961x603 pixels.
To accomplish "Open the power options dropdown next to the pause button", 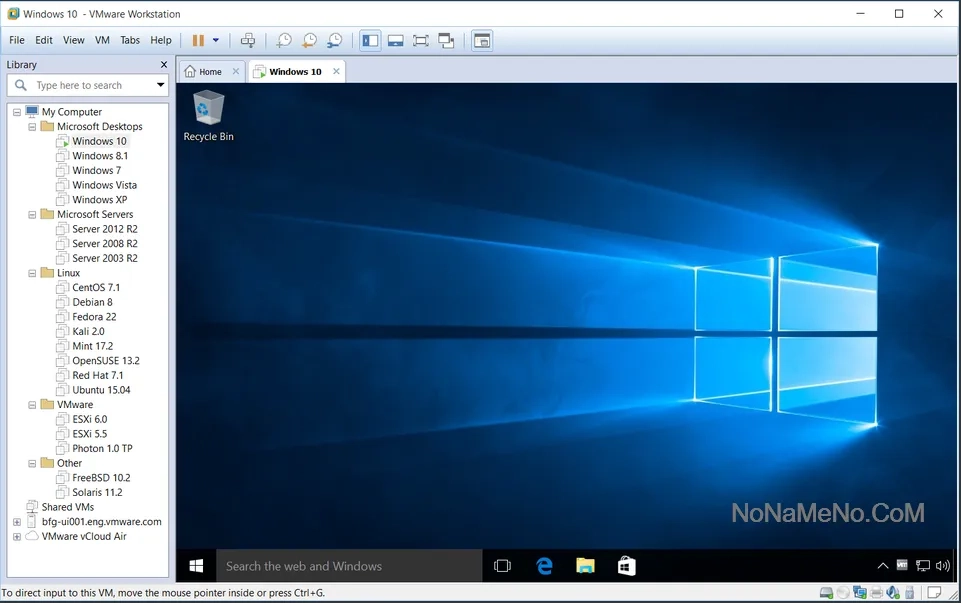I will click(216, 40).
